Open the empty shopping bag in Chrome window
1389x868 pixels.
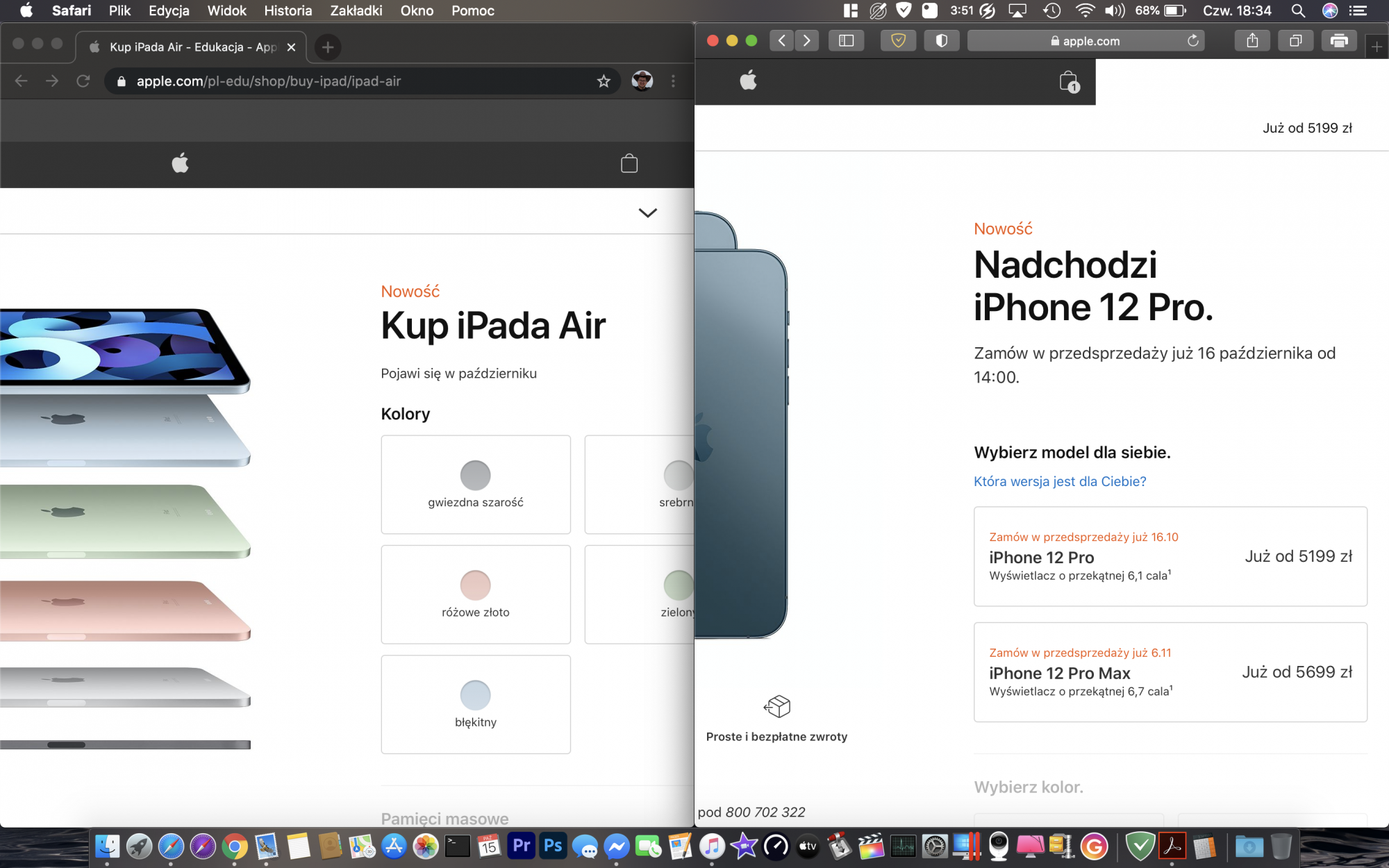pos(629,164)
